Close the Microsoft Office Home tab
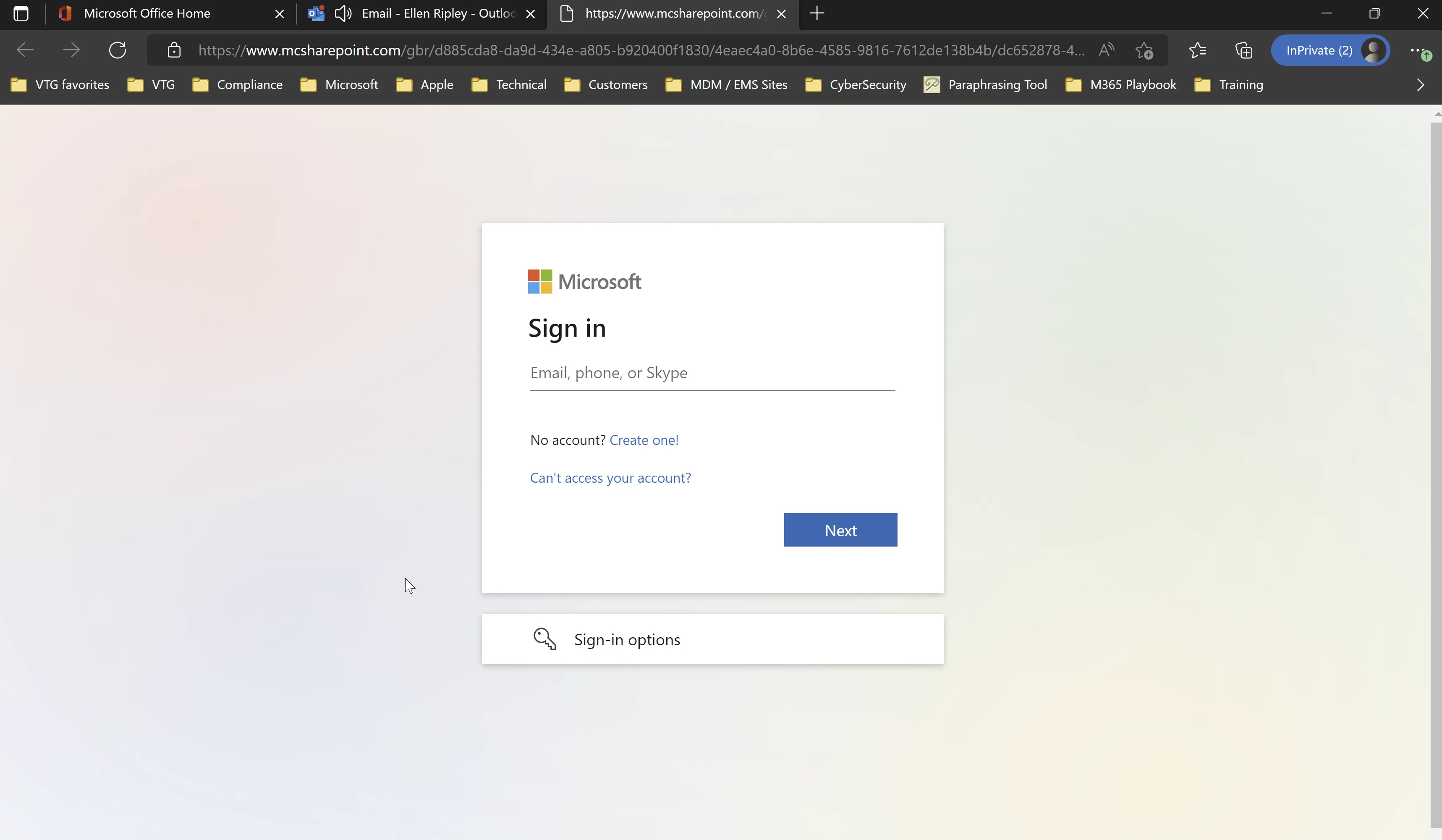The image size is (1442, 840). [x=280, y=14]
